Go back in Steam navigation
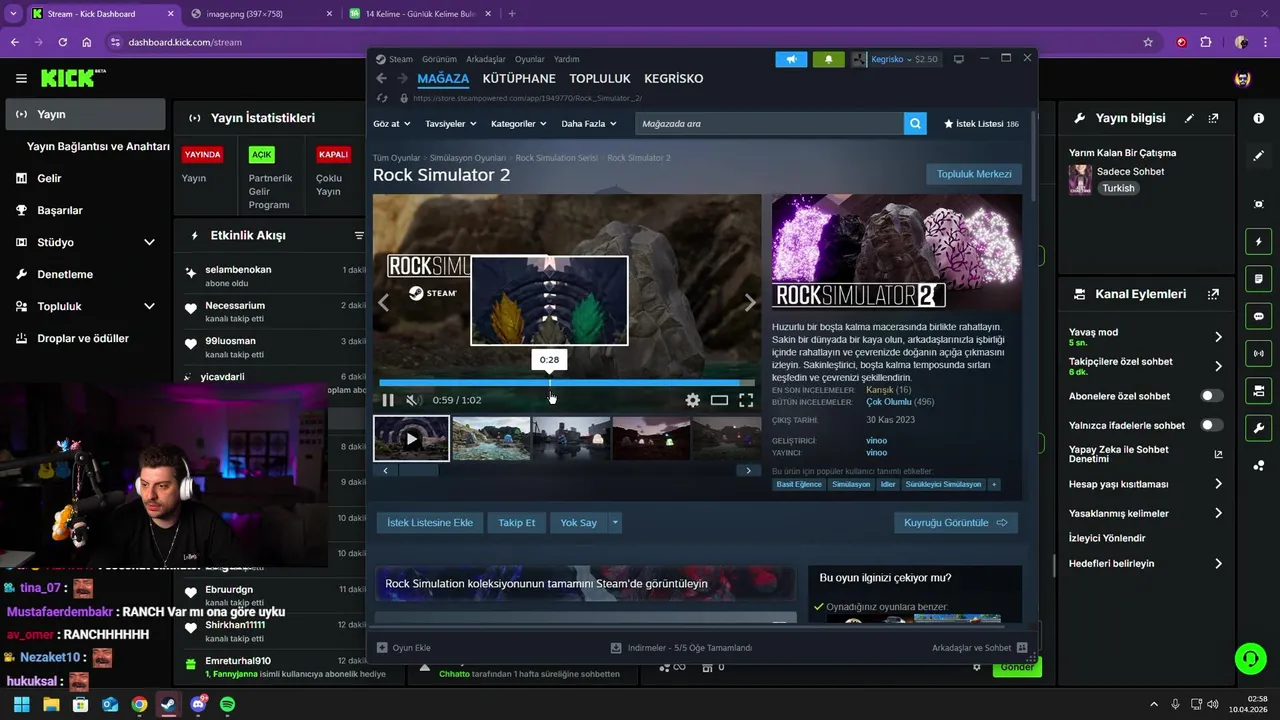This screenshot has height=720, width=1280. (x=381, y=78)
